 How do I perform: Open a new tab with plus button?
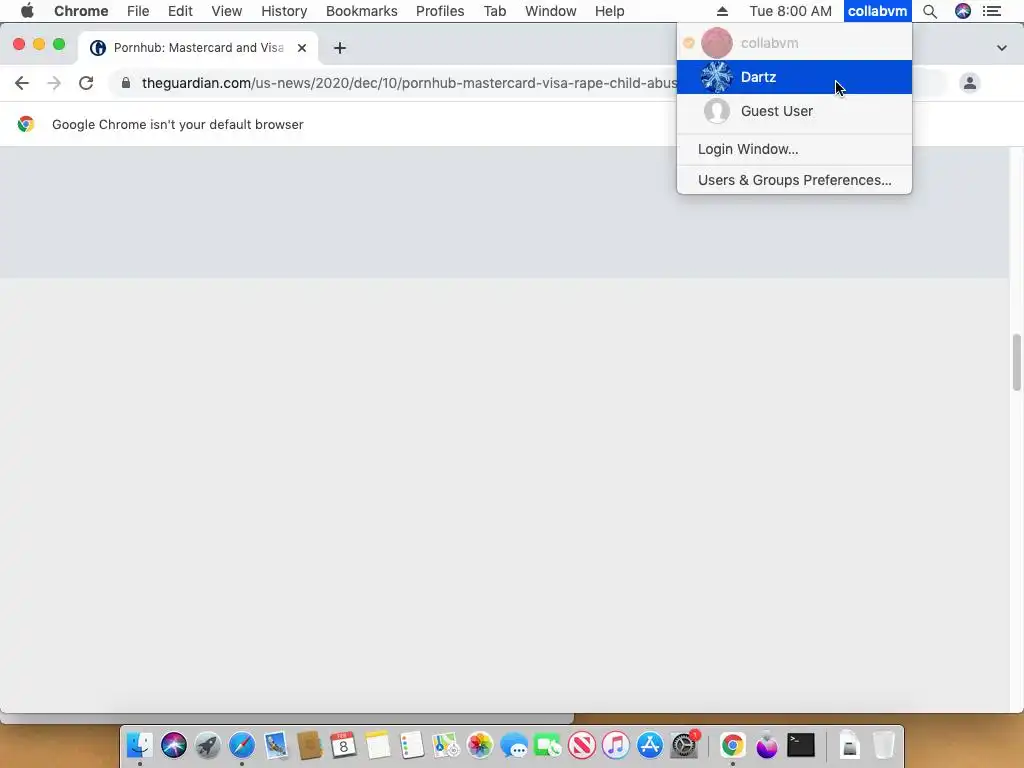tap(340, 48)
